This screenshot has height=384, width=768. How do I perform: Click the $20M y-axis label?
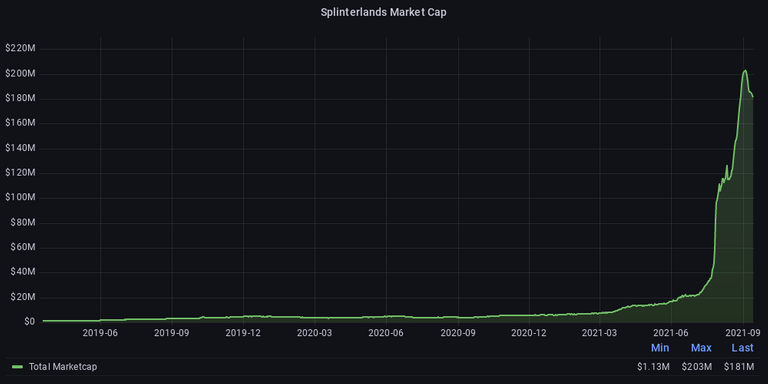point(23,297)
